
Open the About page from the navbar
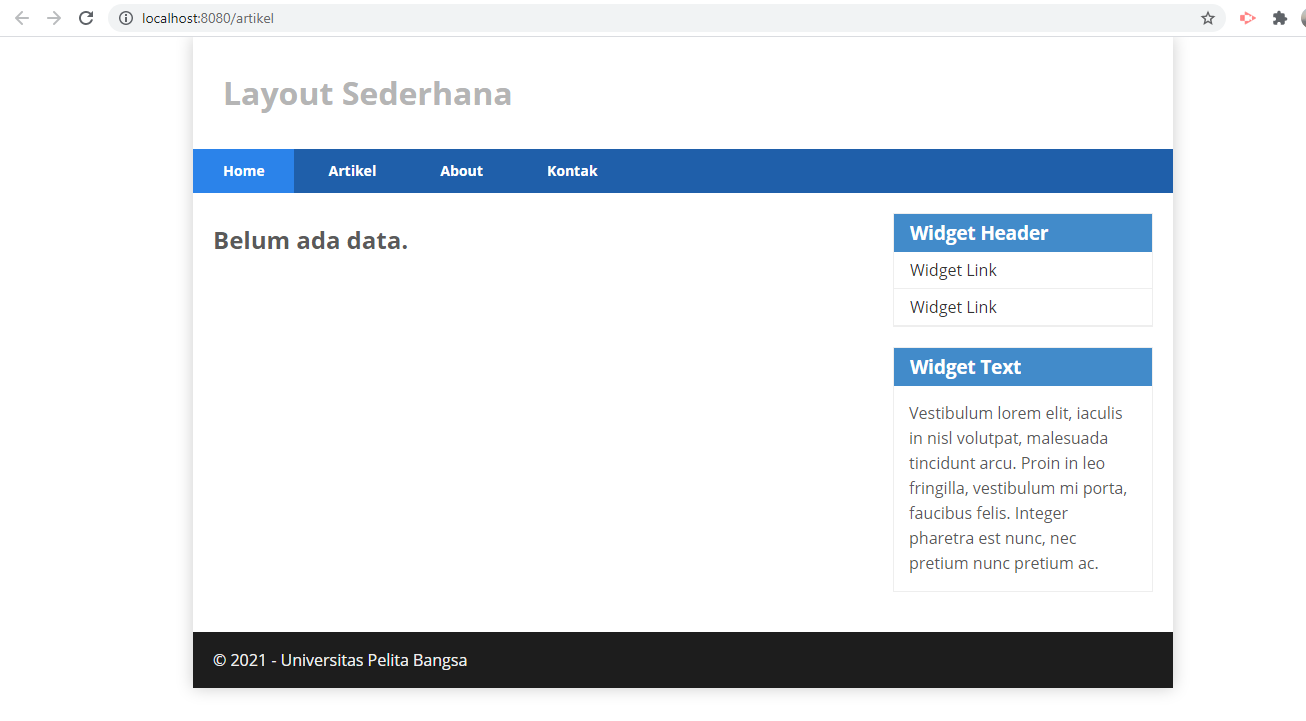tap(461, 170)
